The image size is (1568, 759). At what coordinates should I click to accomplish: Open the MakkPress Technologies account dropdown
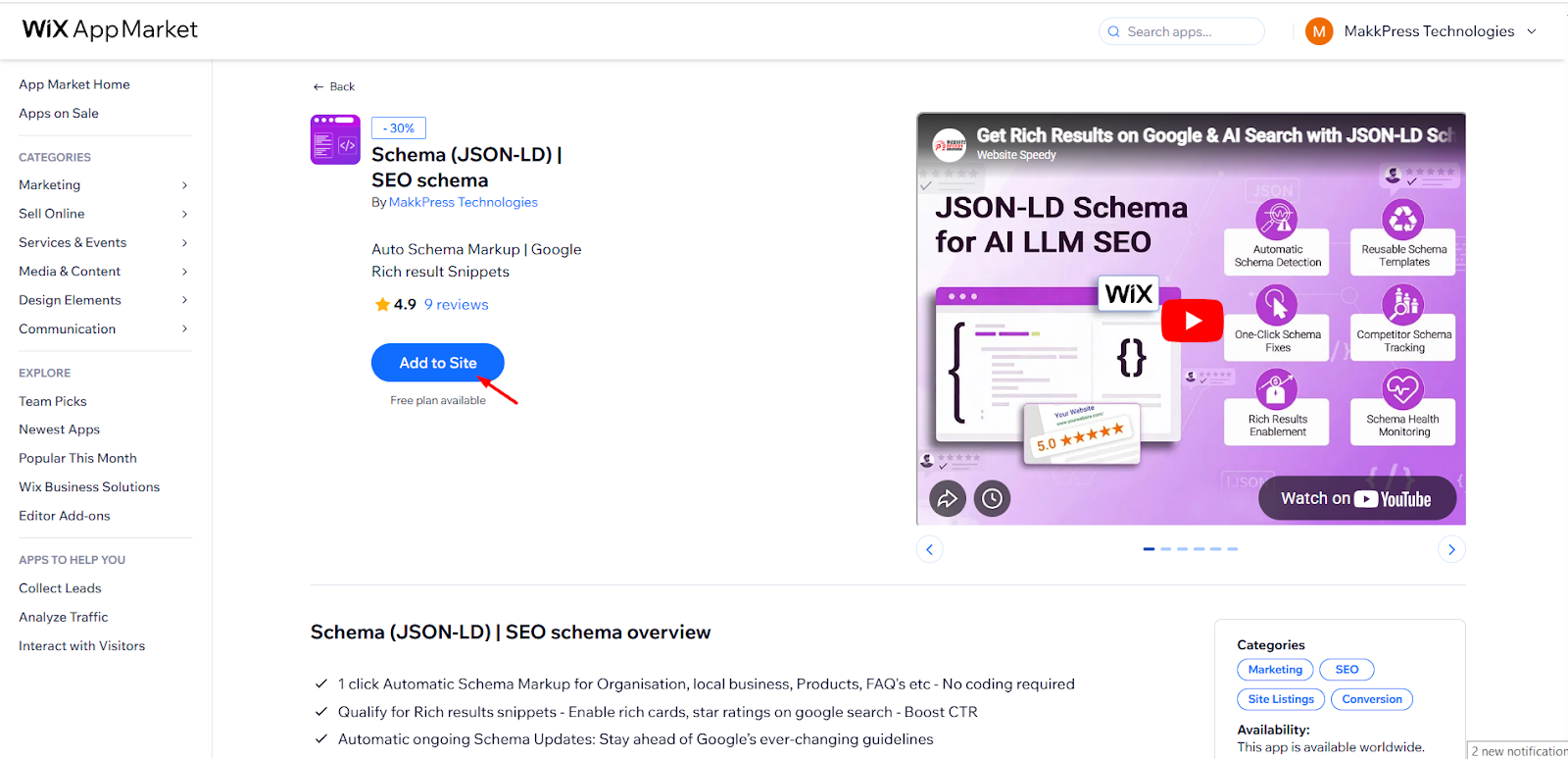coord(1532,31)
